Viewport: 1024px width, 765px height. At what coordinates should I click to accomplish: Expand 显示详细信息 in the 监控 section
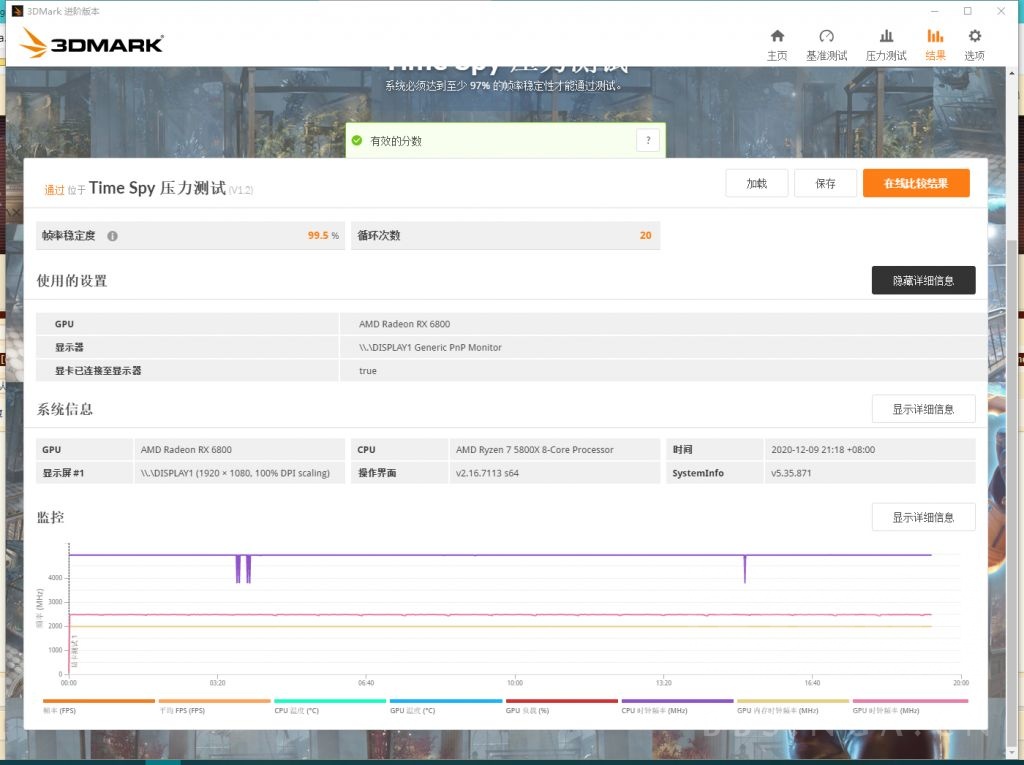pos(923,517)
